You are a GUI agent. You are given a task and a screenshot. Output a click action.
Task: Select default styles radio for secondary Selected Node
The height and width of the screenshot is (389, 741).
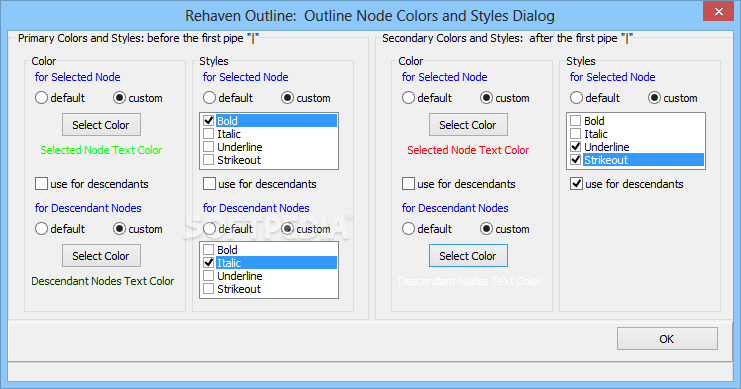pyautogui.click(x=577, y=98)
